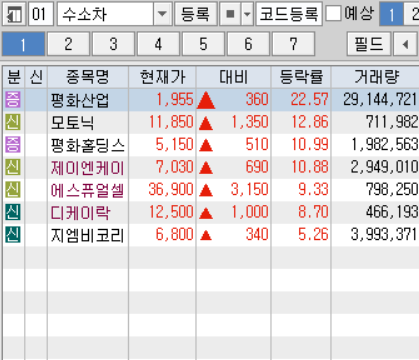Switch to group tab 4
Image resolution: width=419 pixels, height=360 pixels.
158,44
